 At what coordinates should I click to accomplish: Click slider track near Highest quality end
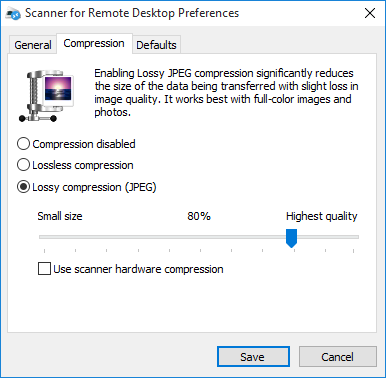345,237
